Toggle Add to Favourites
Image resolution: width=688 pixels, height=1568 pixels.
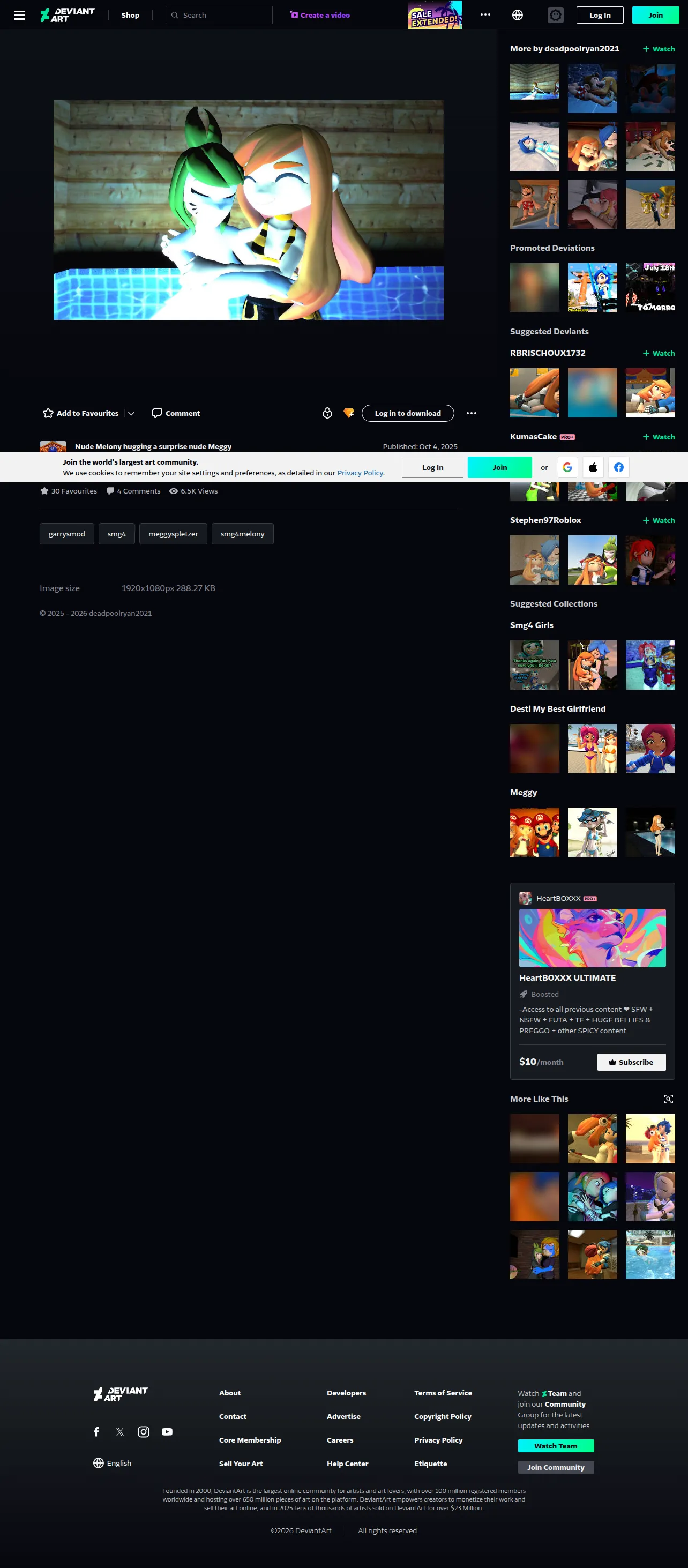coord(81,413)
